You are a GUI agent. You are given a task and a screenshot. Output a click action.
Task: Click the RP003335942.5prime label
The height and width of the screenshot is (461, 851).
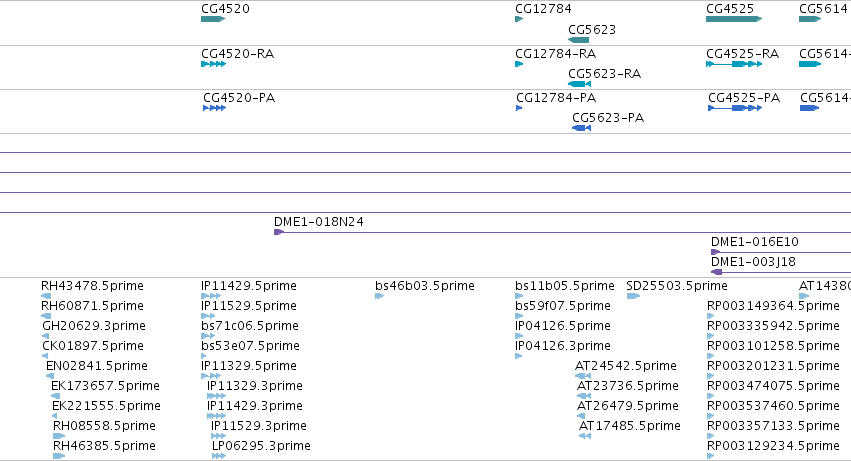773,326
